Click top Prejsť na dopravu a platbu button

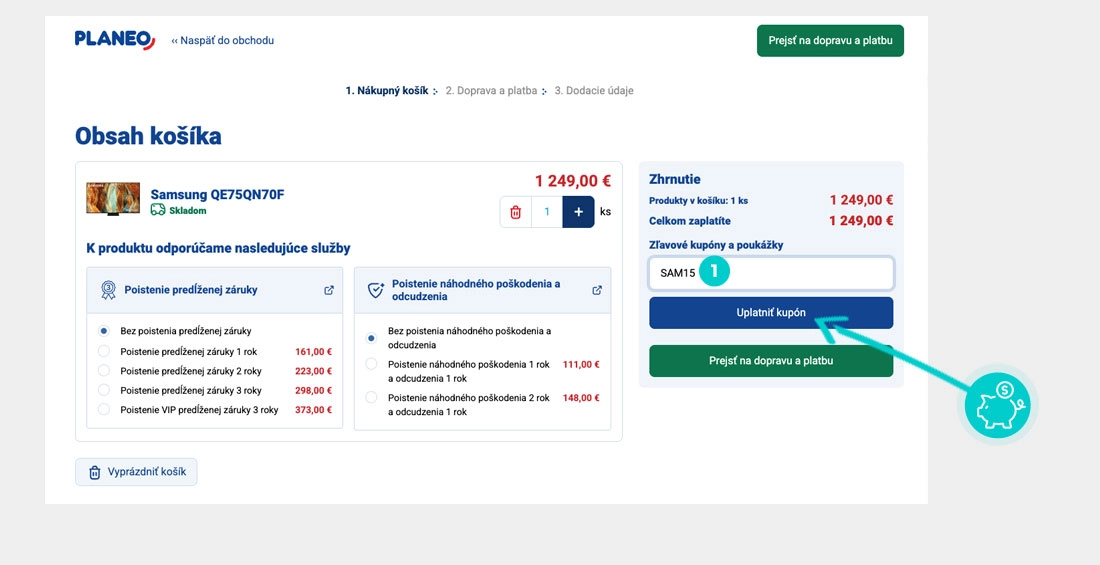[x=830, y=41]
